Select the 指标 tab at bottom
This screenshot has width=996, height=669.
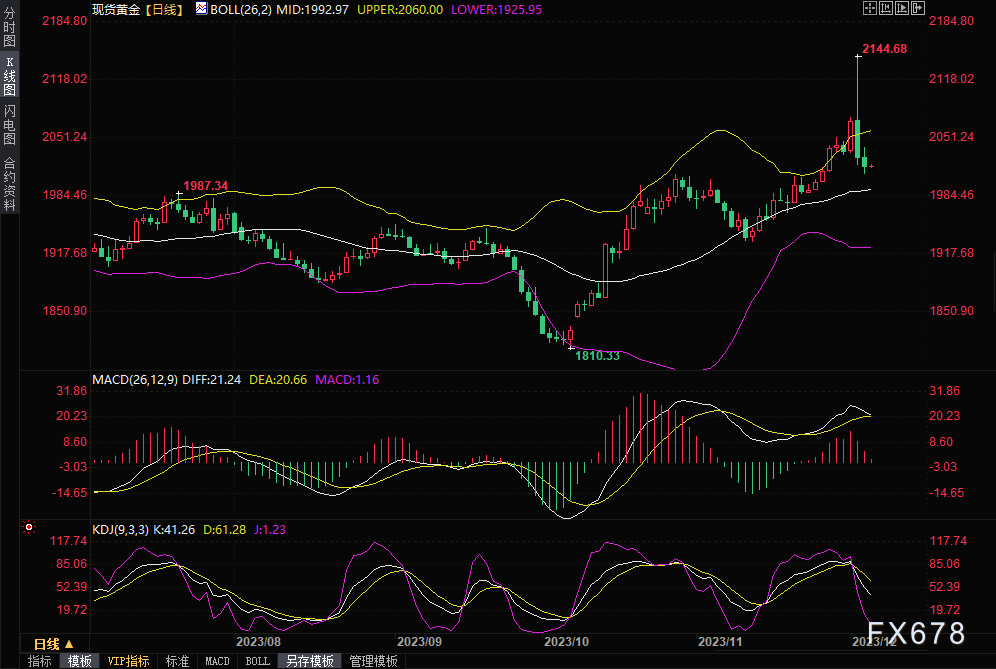pyautogui.click(x=40, y=661)
